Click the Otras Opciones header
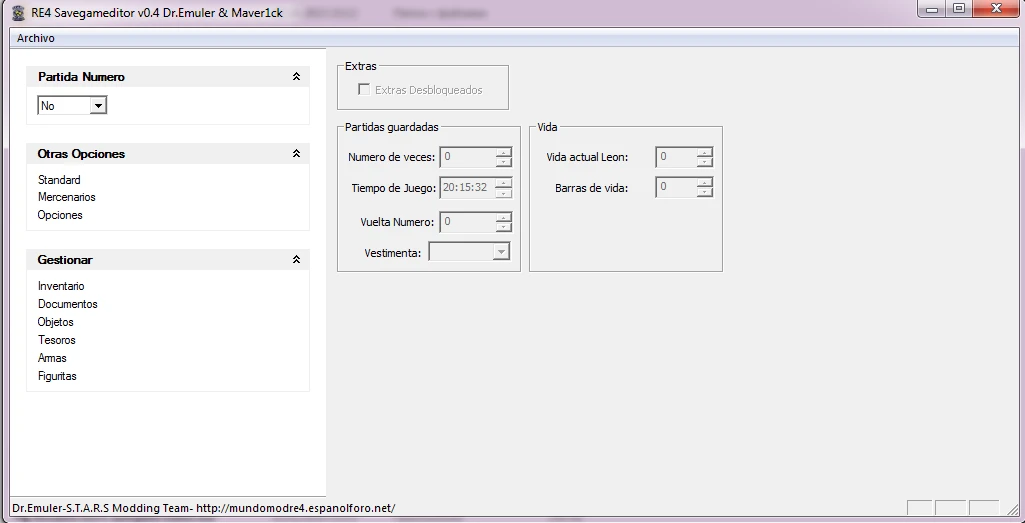 (168, 154)
